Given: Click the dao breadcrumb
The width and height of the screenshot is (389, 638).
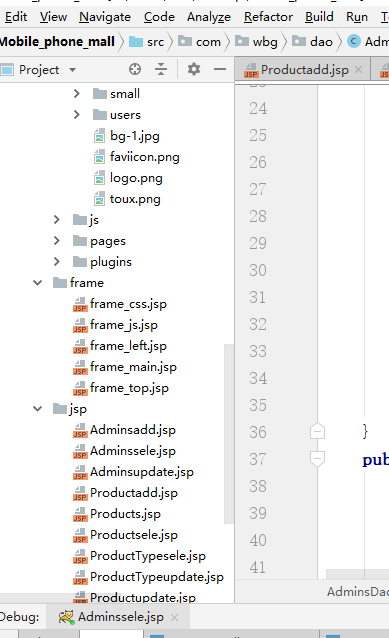Looking at the screenshot, I should (x=313, y=42).
